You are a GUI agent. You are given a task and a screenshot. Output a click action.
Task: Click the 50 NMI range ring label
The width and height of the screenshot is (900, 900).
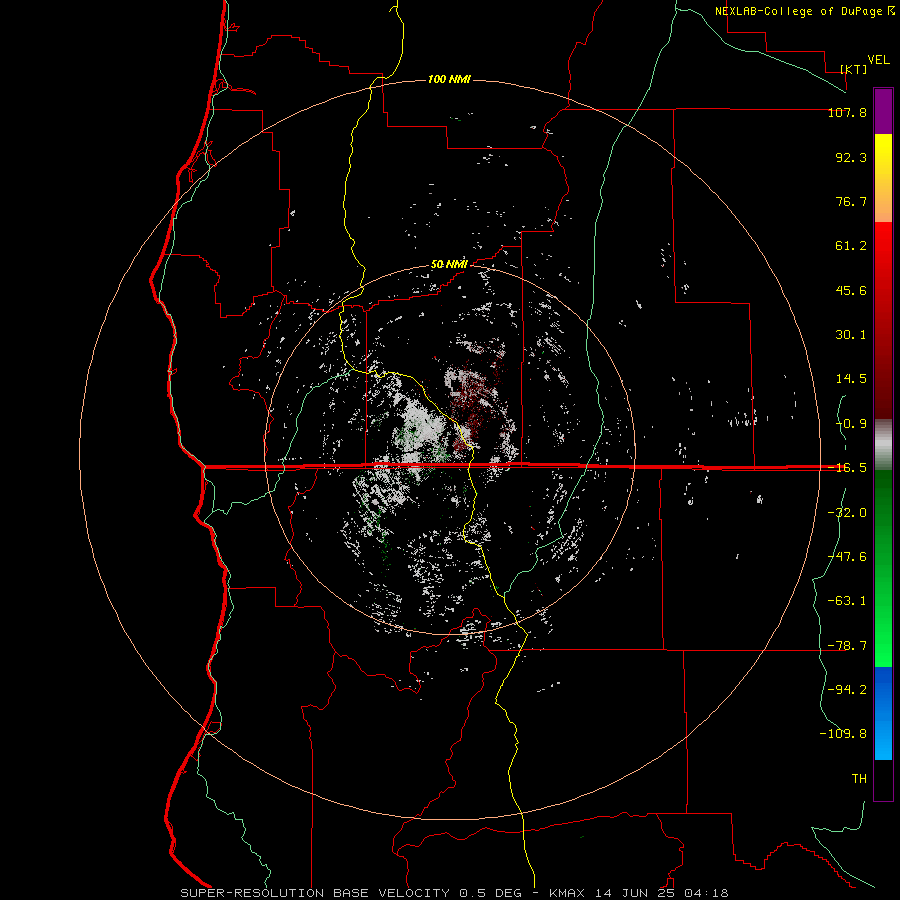[x=449, y=265]
